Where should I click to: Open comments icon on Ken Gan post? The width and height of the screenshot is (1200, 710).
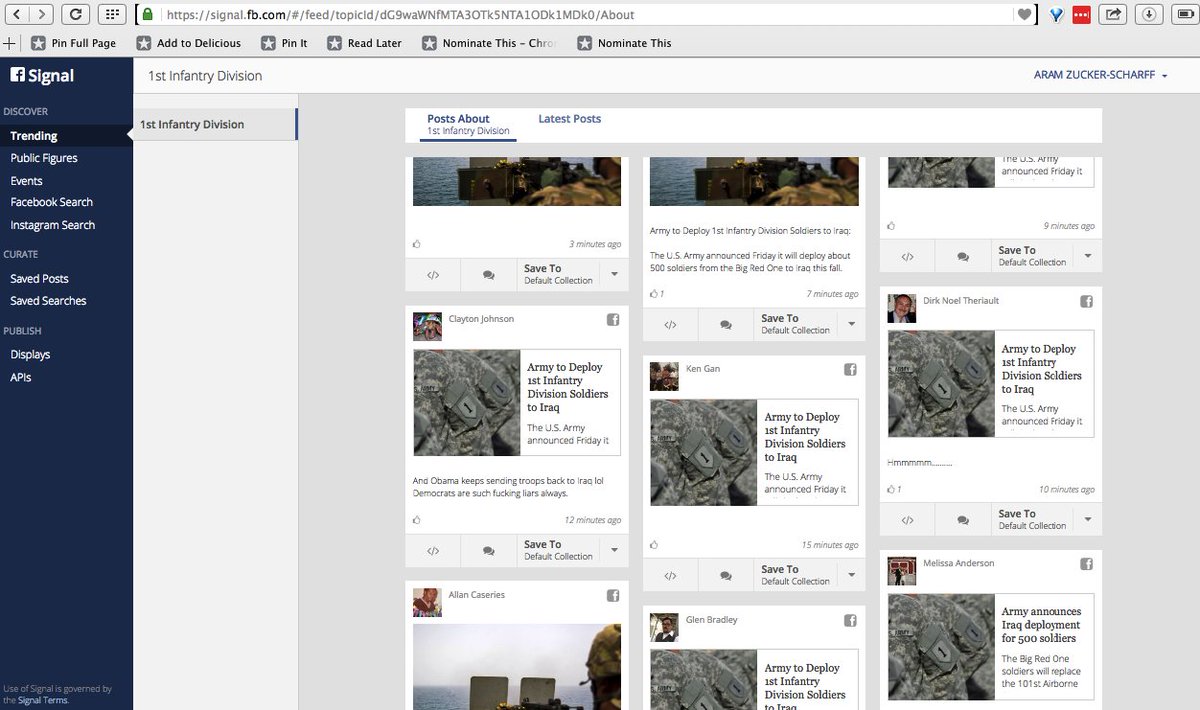pyautogui.click(x=725, y=576)
